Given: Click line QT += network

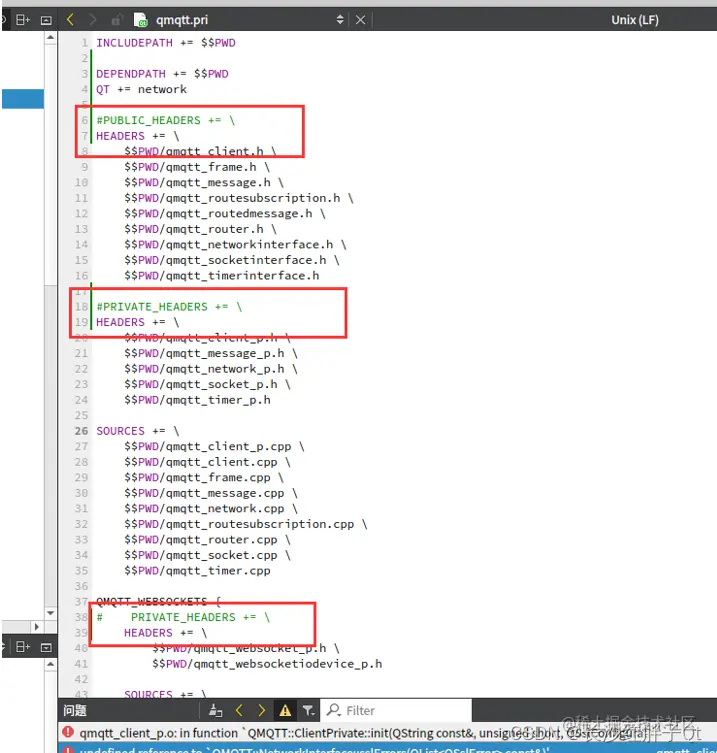Looking at the screenshot, I should [141, 89].
